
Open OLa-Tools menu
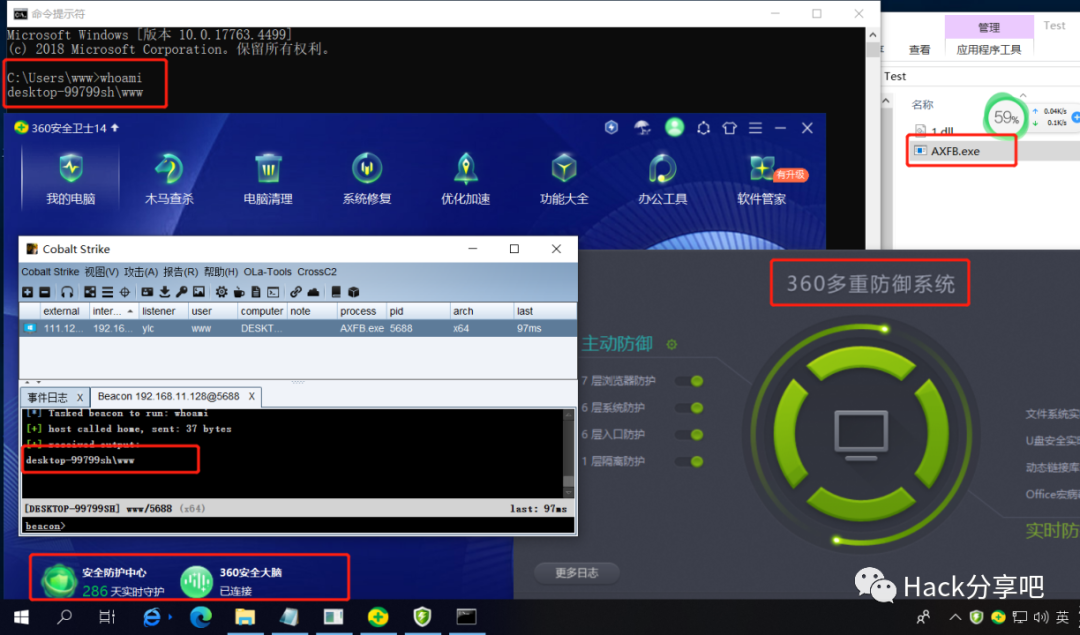[x=268, y=272]
